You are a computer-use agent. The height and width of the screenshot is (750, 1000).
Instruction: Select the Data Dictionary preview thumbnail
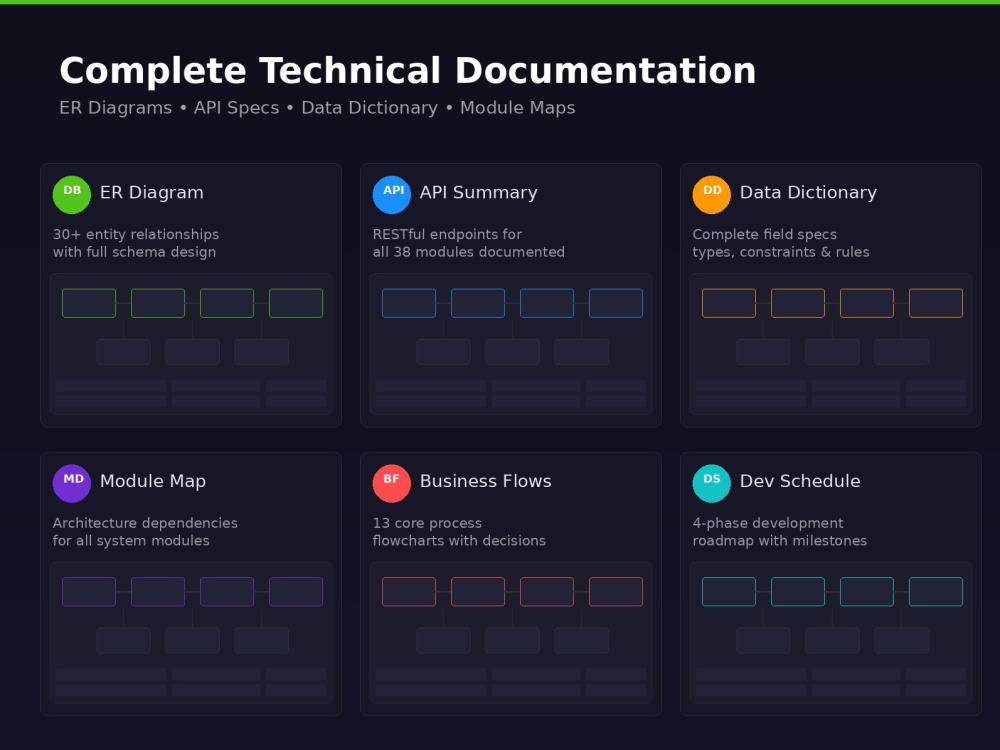pos(831,344)
